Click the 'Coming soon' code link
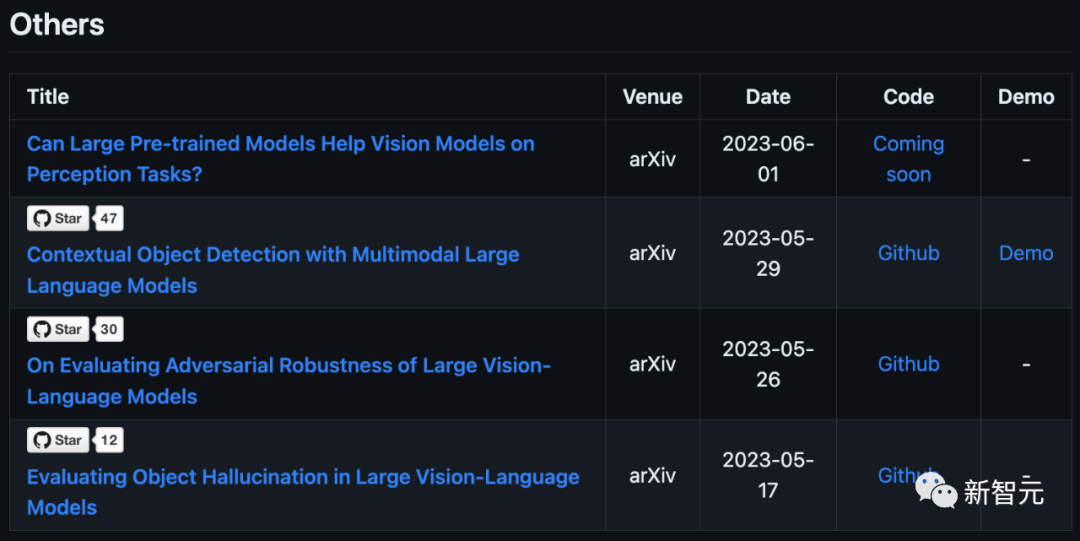Image resolution: width=1080 pixels, height=541 pixels. click(908, 158)
